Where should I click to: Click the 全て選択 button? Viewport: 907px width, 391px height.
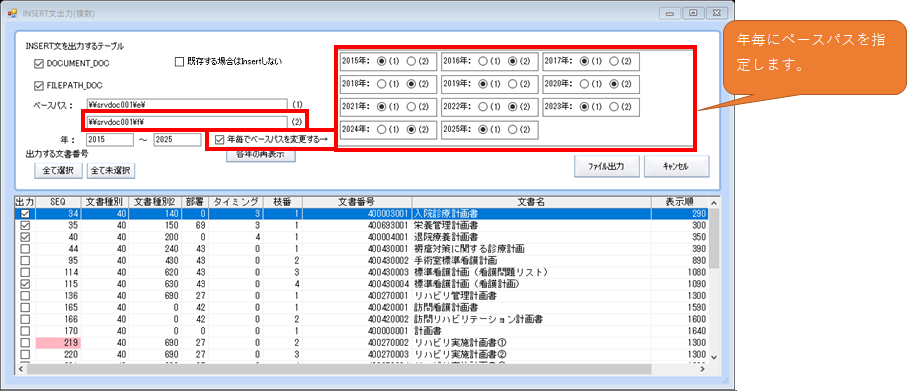click(58, 171)
